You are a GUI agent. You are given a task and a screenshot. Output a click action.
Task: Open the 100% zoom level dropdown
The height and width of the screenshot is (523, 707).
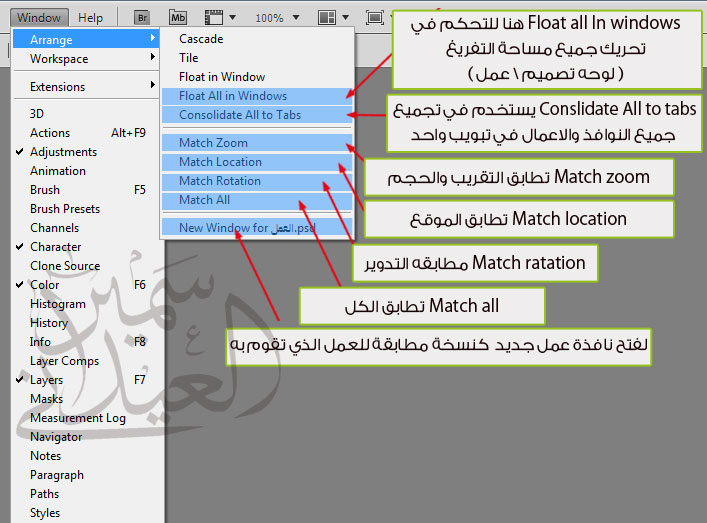296,18
